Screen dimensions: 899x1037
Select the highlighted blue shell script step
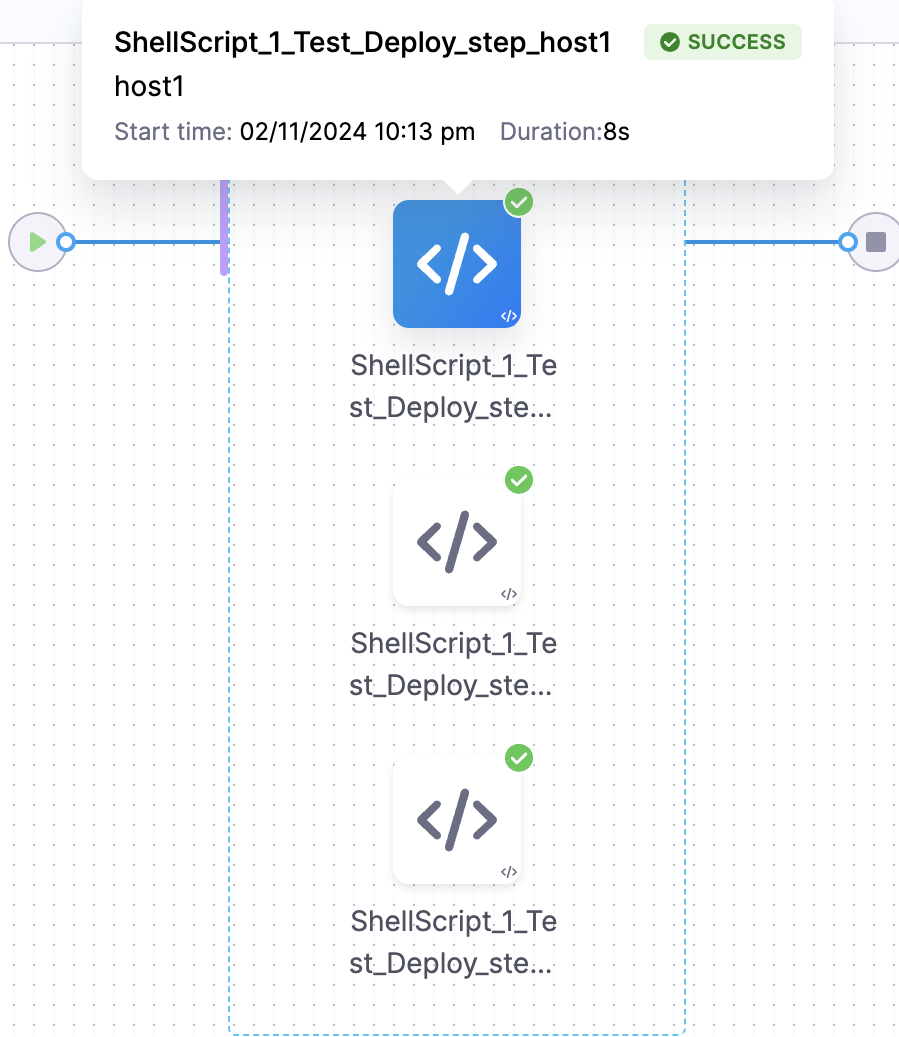tap(456, 264)
